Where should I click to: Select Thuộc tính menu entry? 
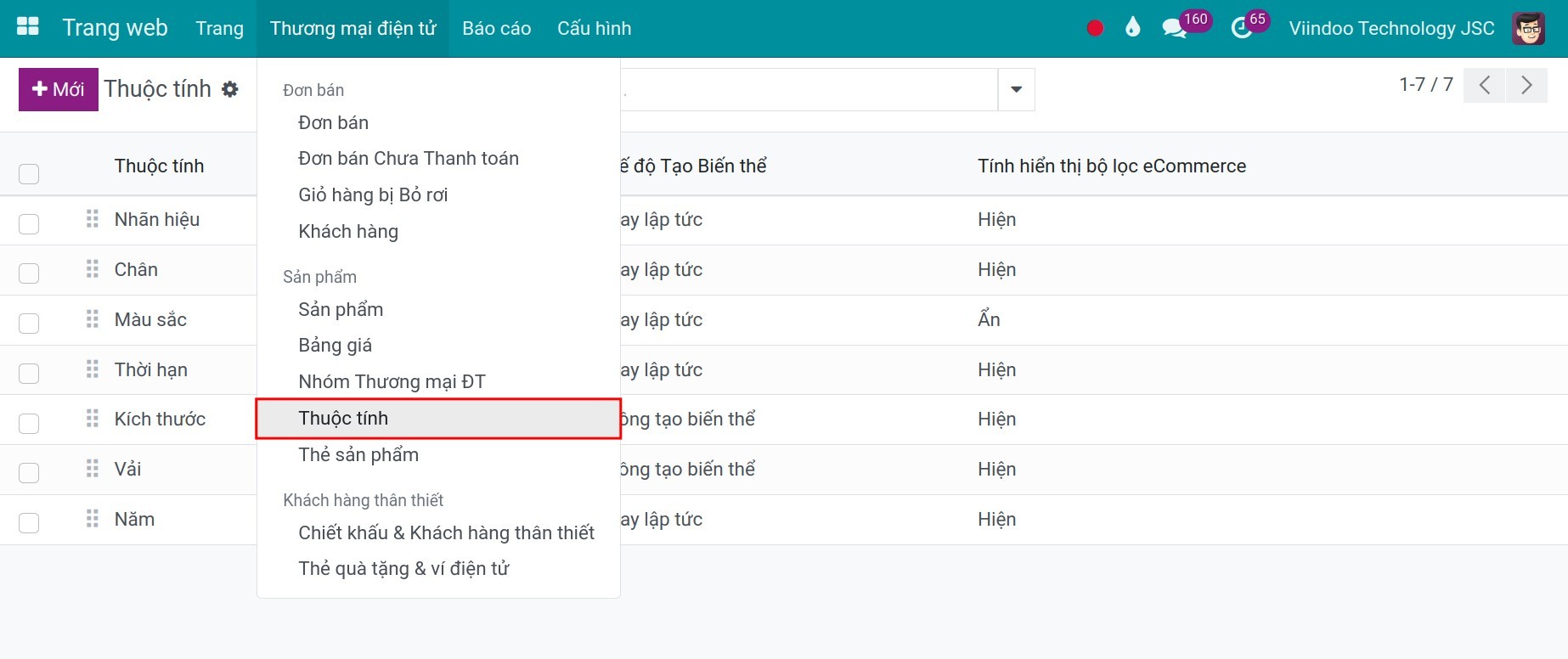(438, 418)
